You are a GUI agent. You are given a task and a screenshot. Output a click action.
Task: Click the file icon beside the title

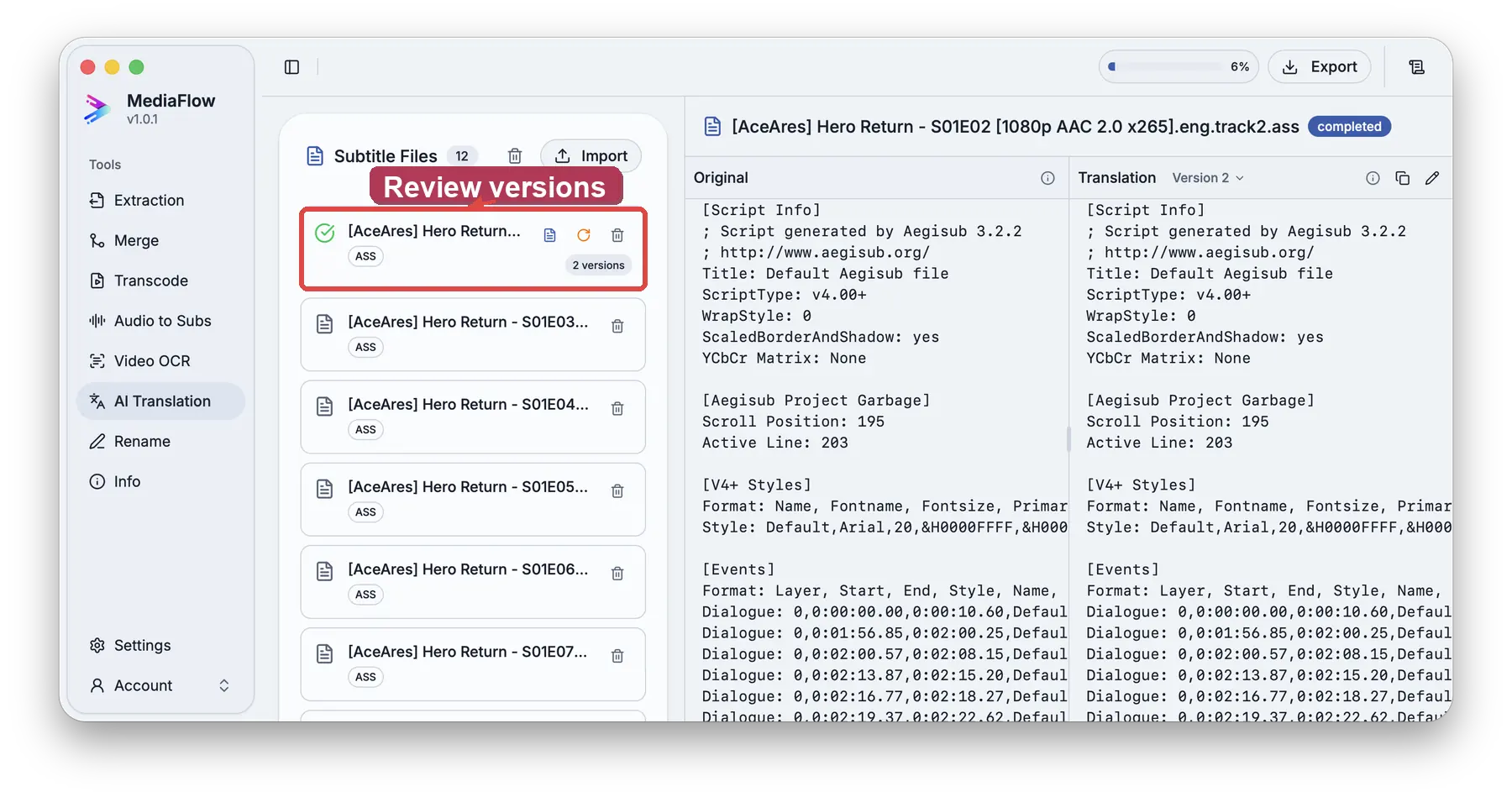click(x=712, y=127)
